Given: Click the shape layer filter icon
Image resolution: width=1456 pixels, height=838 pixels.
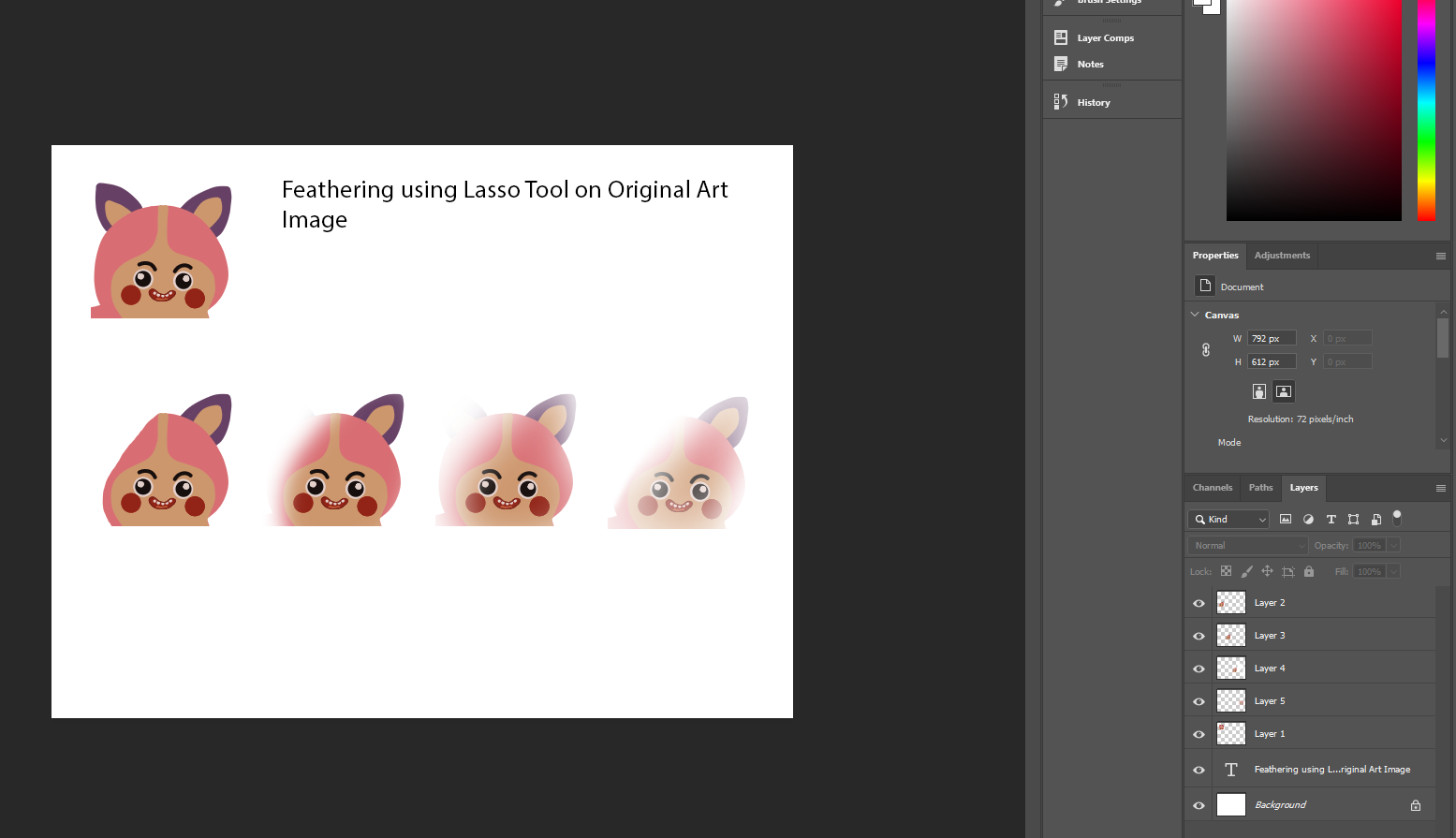Looking at the screenshot, I should [x=1353, y=519].
